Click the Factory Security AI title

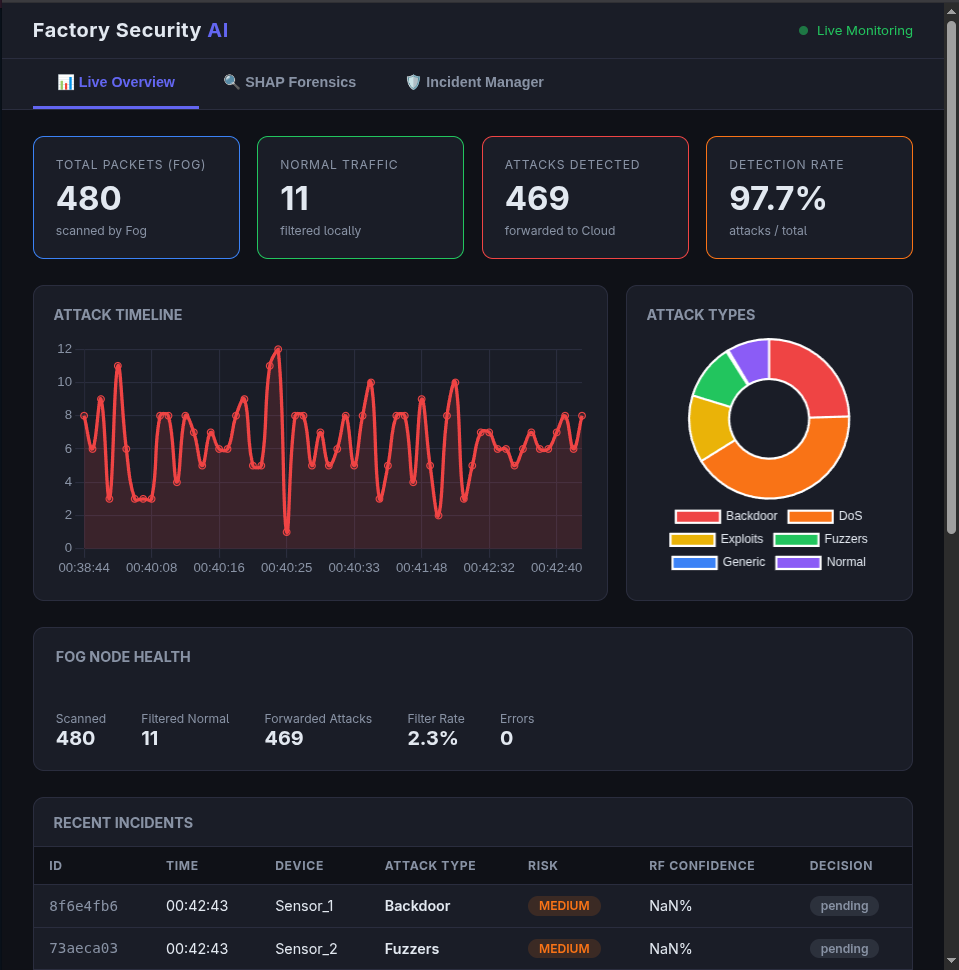131,30
